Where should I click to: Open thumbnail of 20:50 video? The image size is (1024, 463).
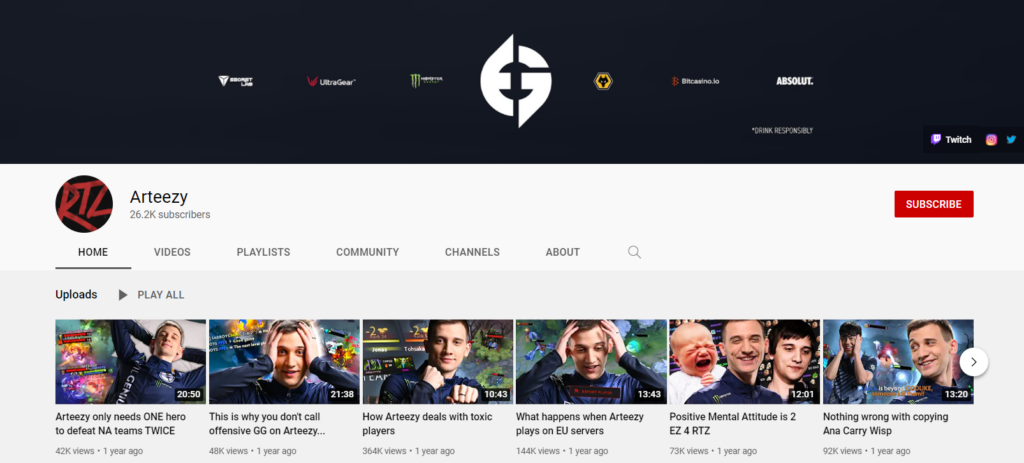click(x=131, y=361)
